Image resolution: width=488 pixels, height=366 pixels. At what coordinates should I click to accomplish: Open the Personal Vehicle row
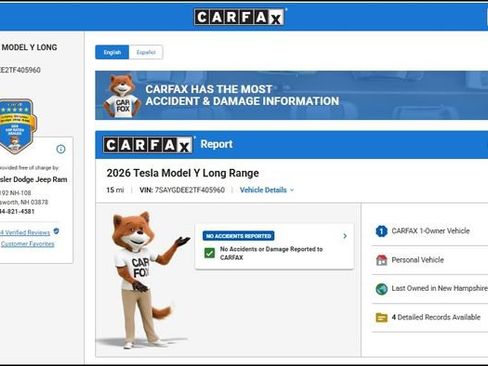(x=430, y=260)
